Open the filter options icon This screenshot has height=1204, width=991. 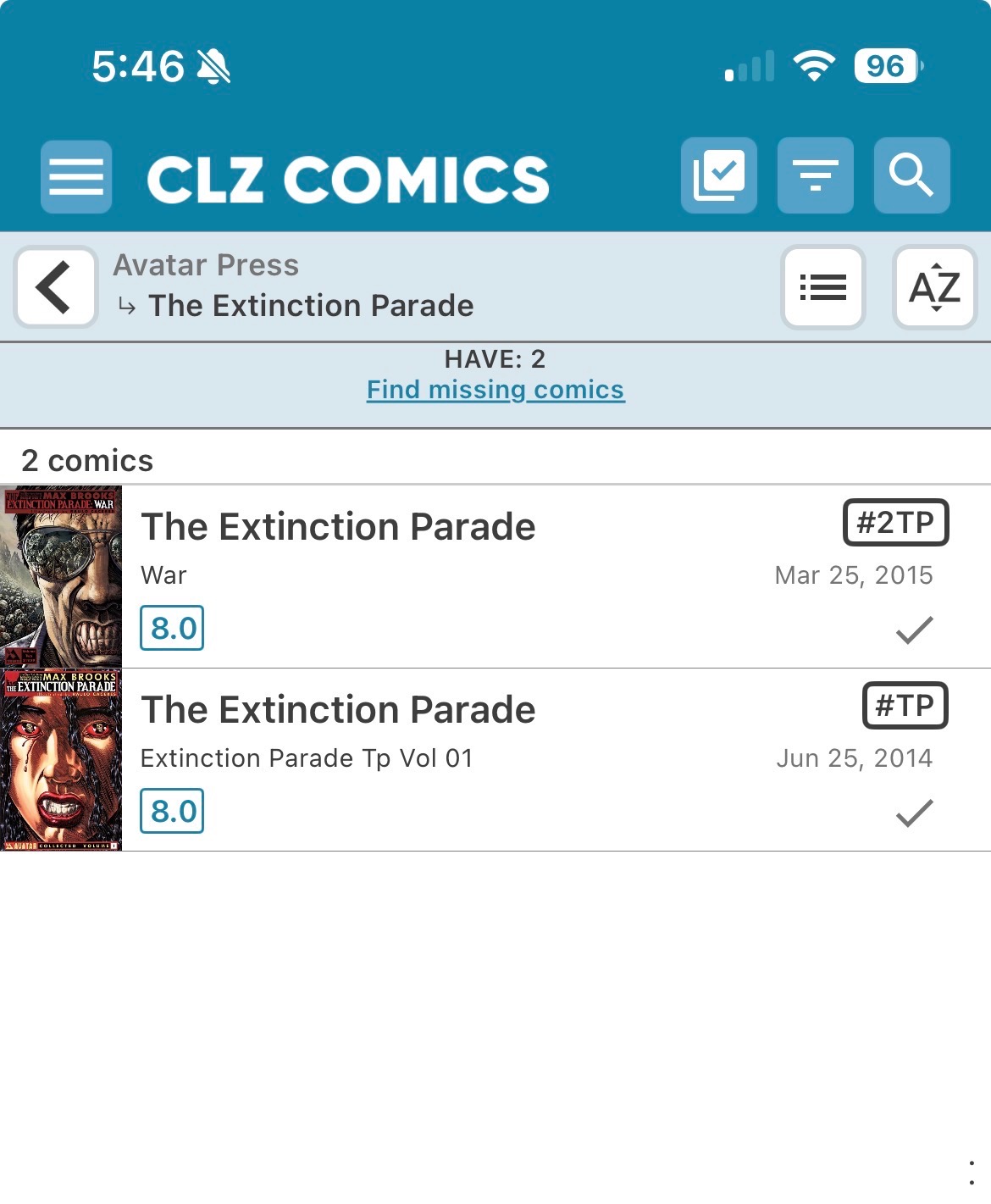pos(815,175)
